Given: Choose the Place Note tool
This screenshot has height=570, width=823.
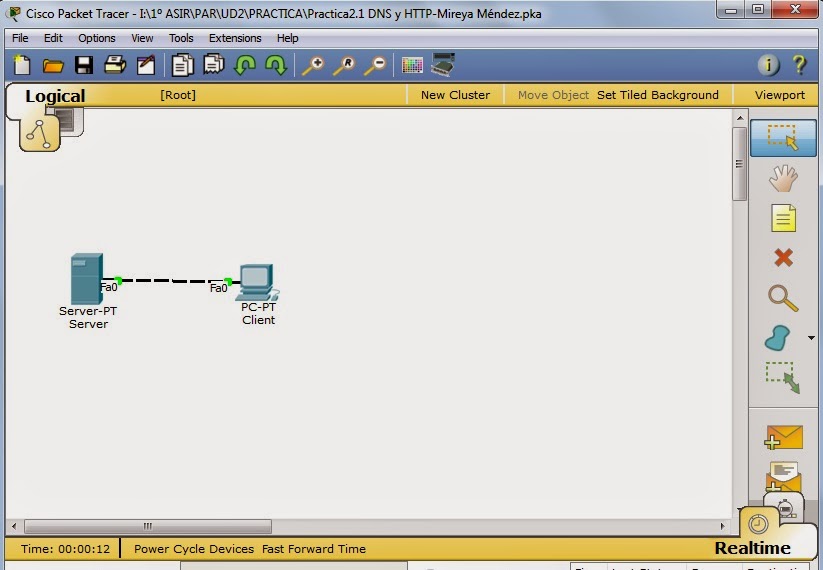Looking at the screenshot, I should (783, 218).
